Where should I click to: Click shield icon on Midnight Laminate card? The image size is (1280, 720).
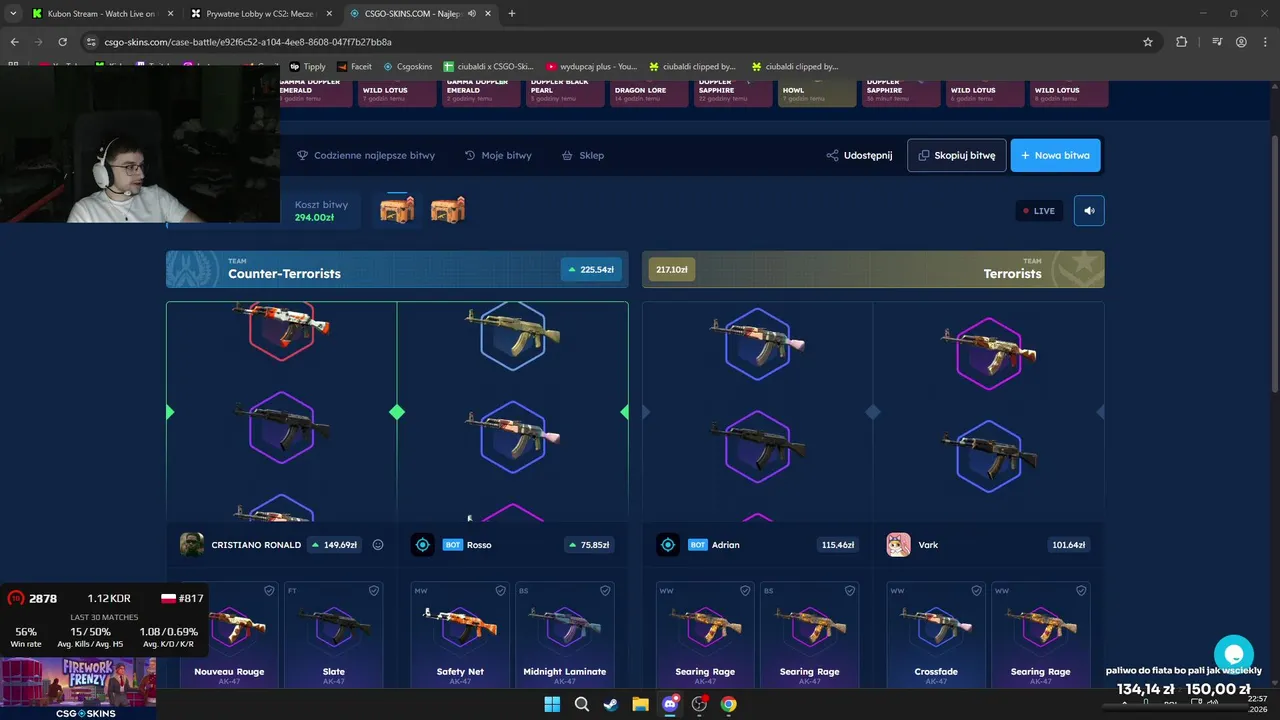tap(605, 591)
